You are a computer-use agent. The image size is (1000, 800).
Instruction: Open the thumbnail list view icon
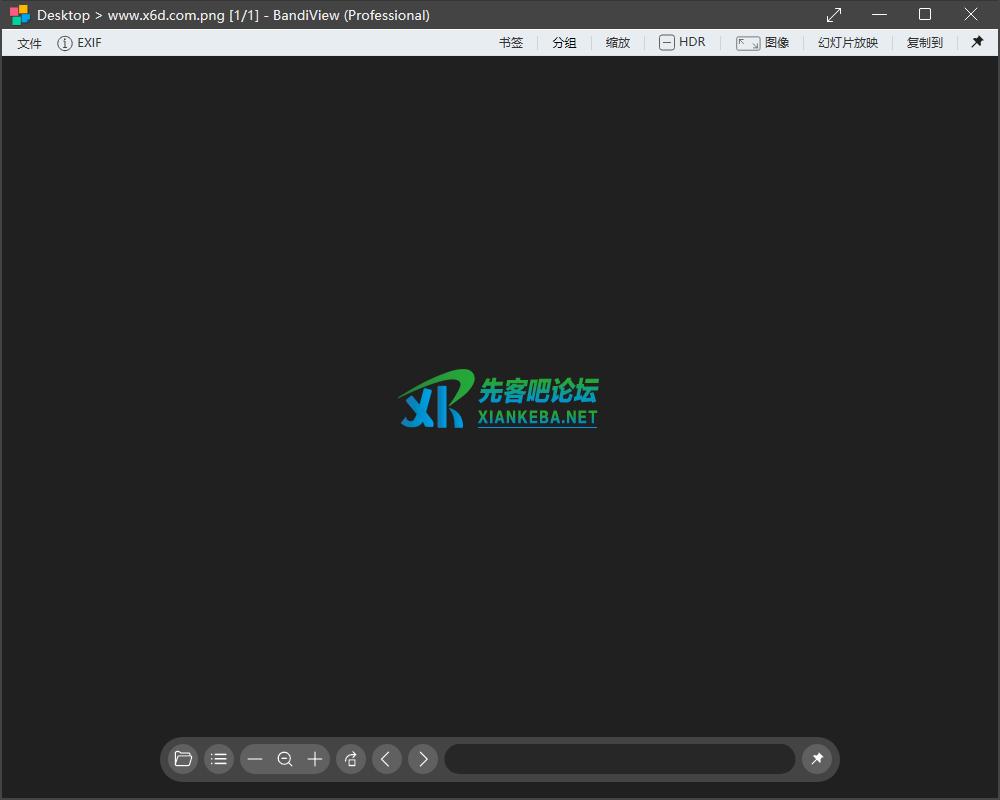pyautogui.click(x=219, y=759)
